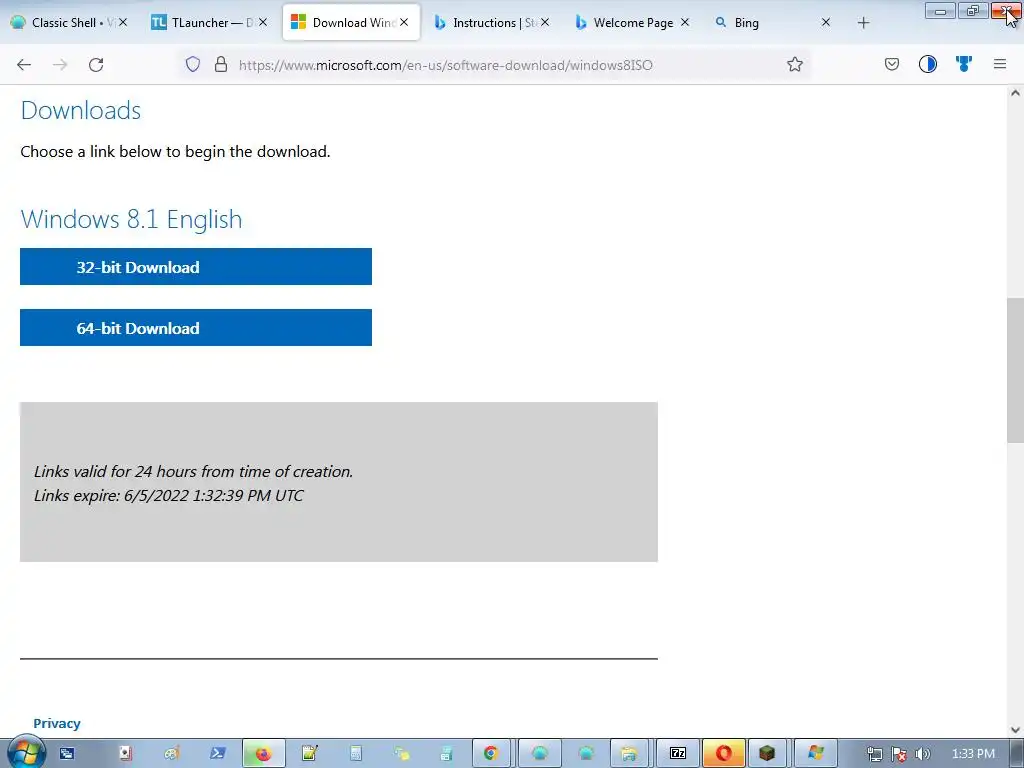Open PowerShell from the taskbar
The image size is (1024, 768).
(217, 754)
